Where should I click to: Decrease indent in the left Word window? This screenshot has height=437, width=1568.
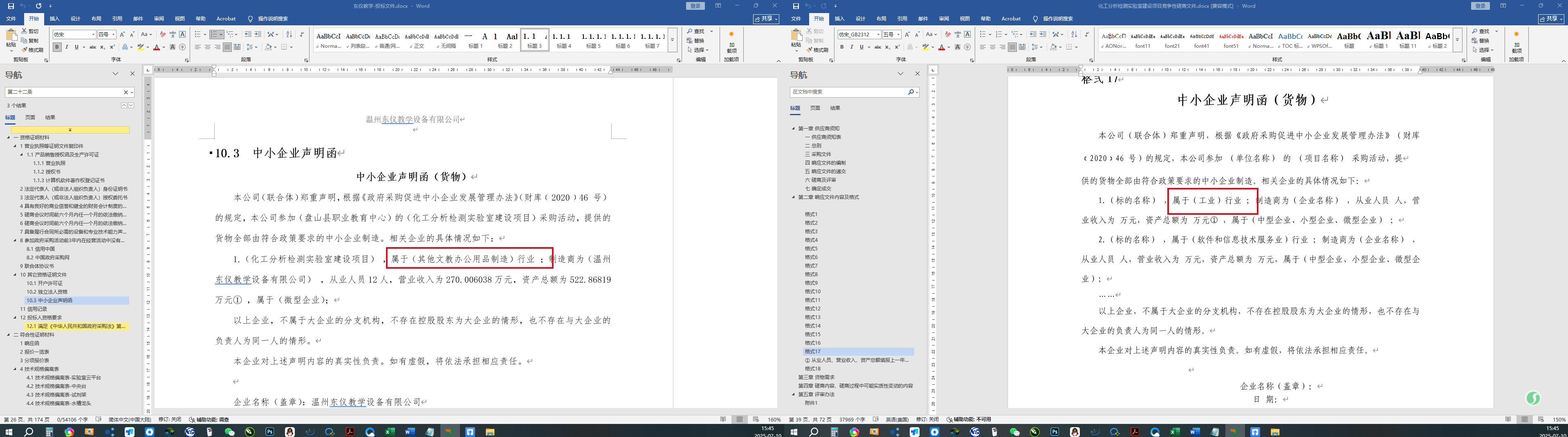tap(248, 35)
